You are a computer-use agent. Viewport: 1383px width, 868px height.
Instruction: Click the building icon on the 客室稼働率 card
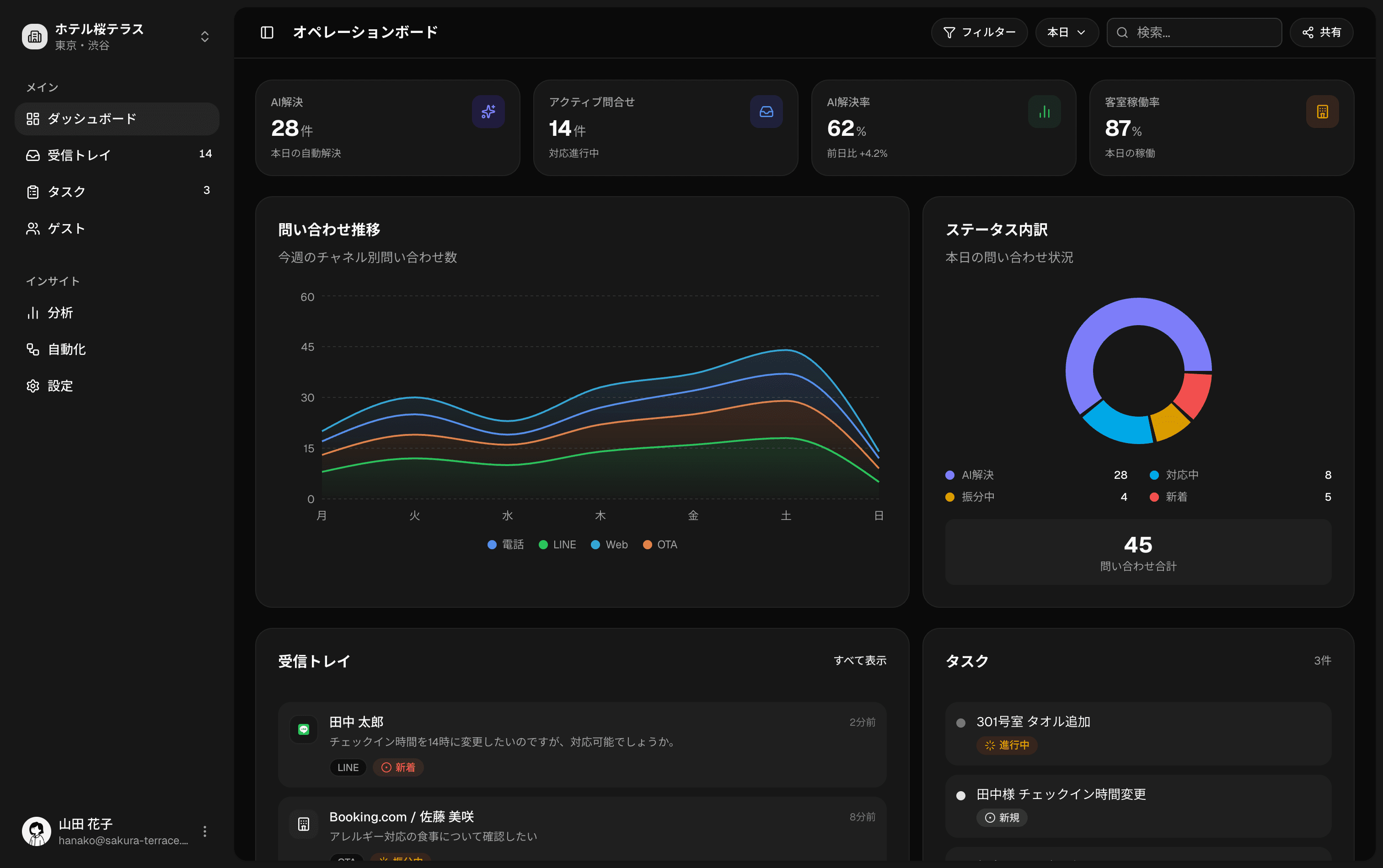(x=1322, y=112)
